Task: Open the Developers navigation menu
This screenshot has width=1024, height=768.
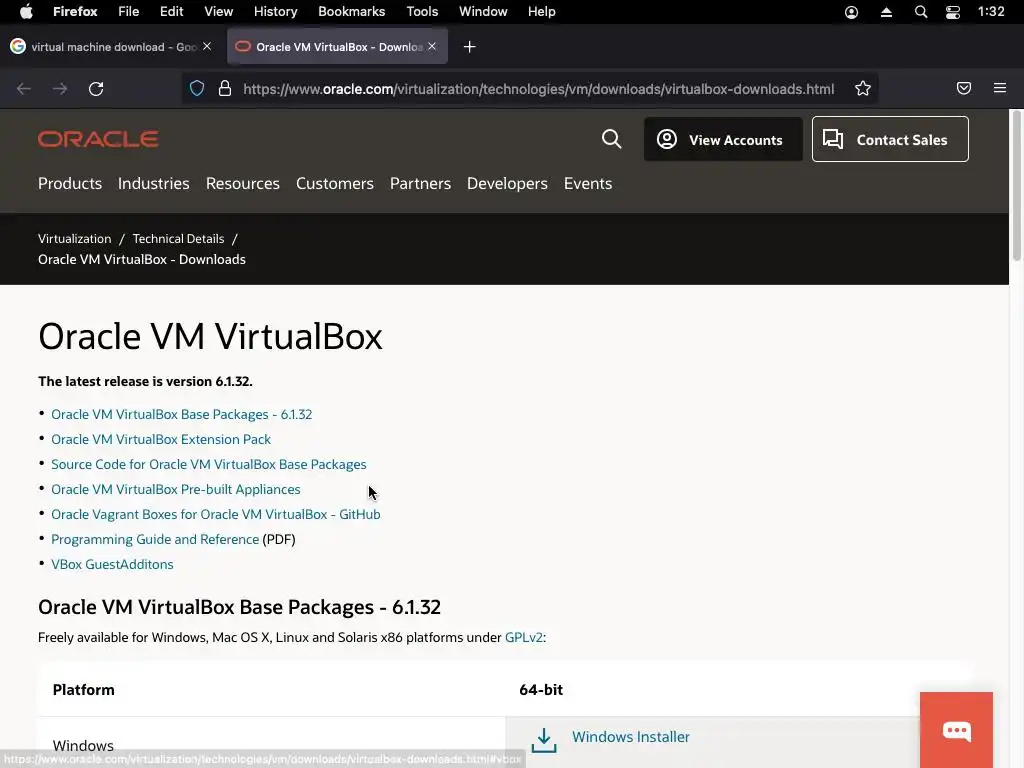Action: 507,184
